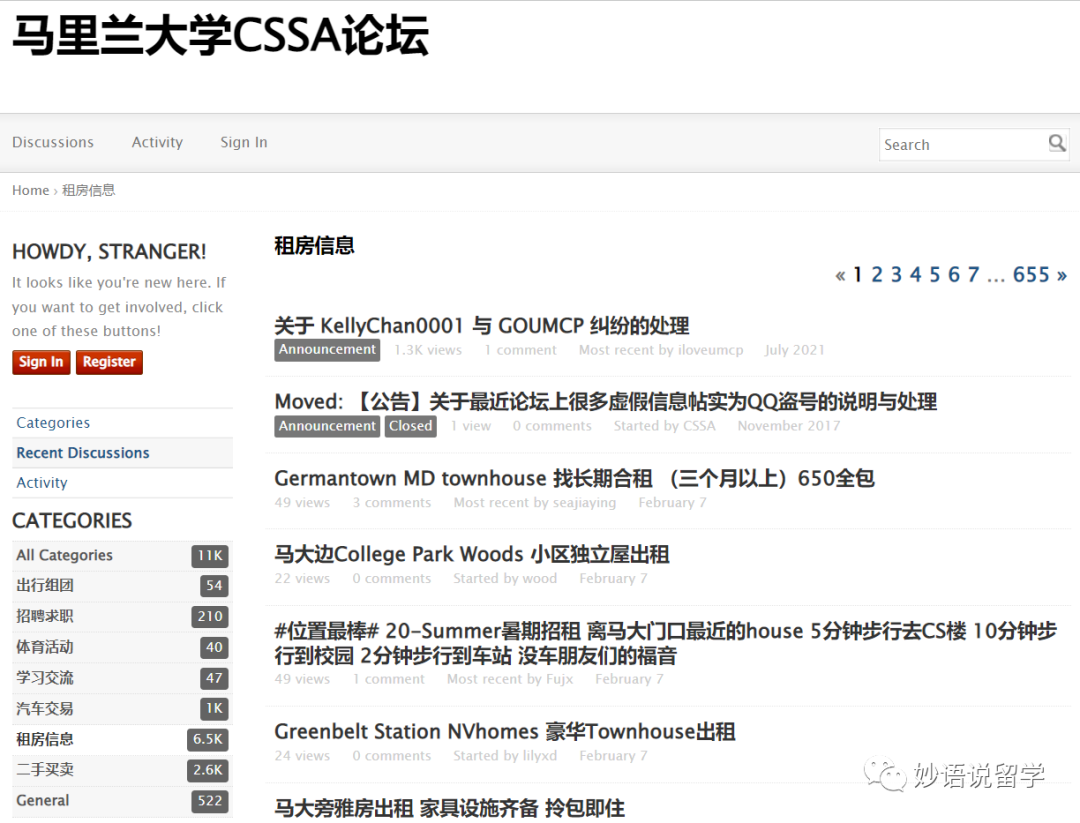
Task: Jump to page 7 of discussions
Action: (973, 275)
